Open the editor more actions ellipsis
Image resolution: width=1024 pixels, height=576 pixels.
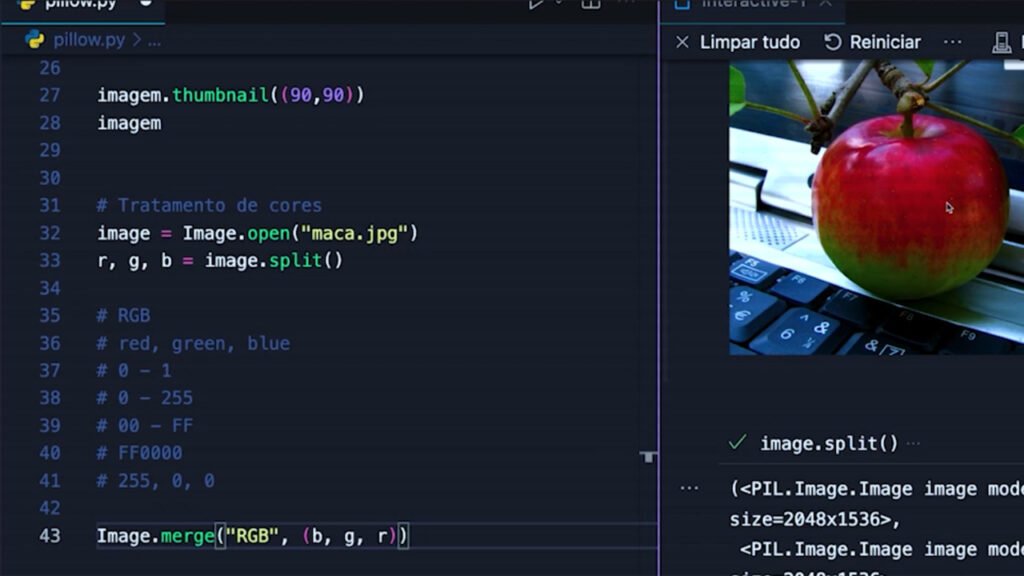[x=625, y=3]
